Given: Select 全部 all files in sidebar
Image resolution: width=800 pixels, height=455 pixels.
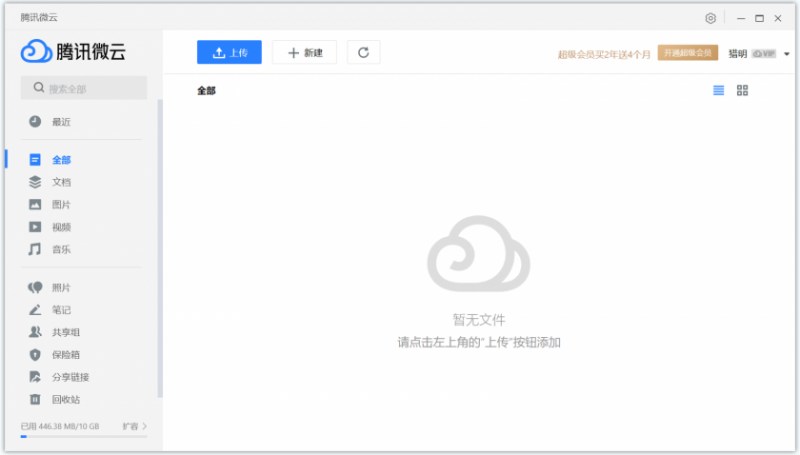Looking at the screenshot, I should click(x=61, y=160).
